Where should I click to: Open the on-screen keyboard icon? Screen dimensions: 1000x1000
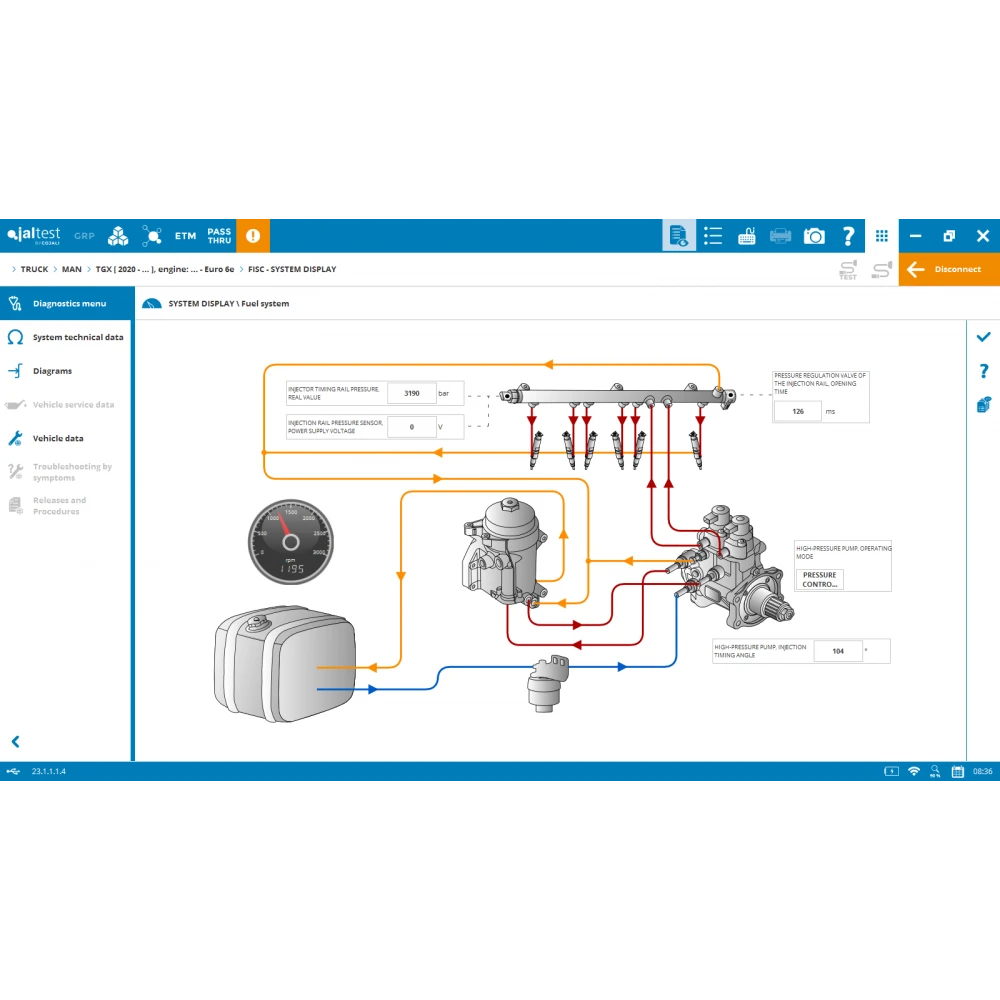coord(747,236)
